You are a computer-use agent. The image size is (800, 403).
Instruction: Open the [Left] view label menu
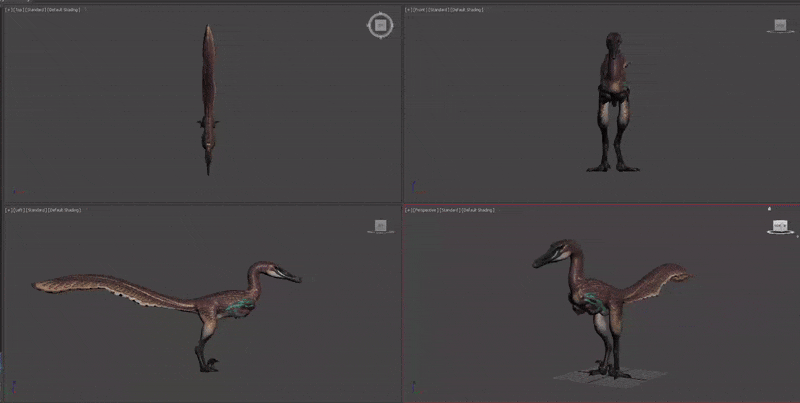[x=17, y=210]
